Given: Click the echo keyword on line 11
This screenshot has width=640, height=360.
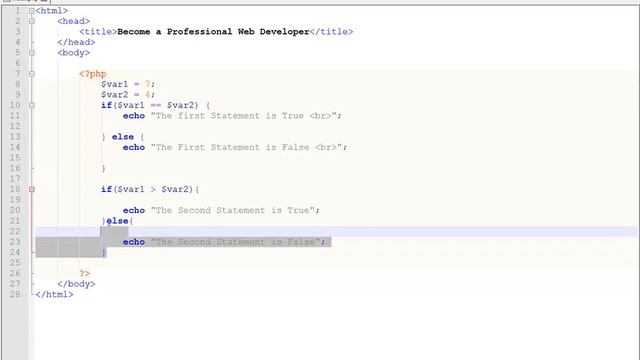Looking at the screenshot, I should (134, 116).
